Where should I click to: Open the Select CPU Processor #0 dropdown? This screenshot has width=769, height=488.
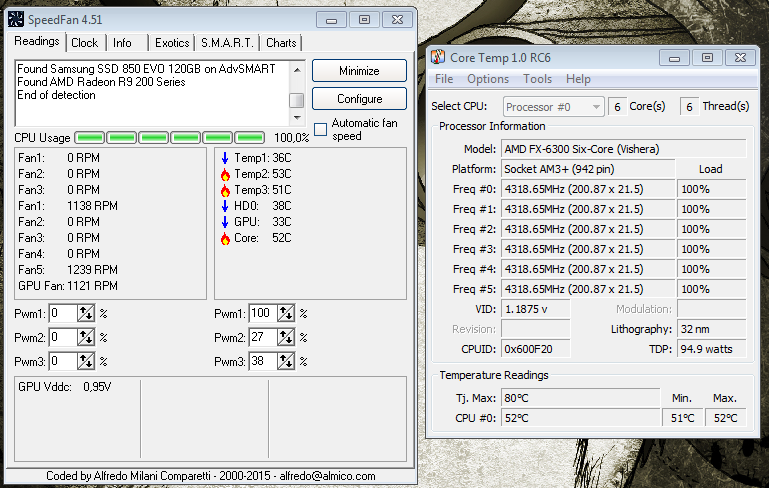point(553,107)
